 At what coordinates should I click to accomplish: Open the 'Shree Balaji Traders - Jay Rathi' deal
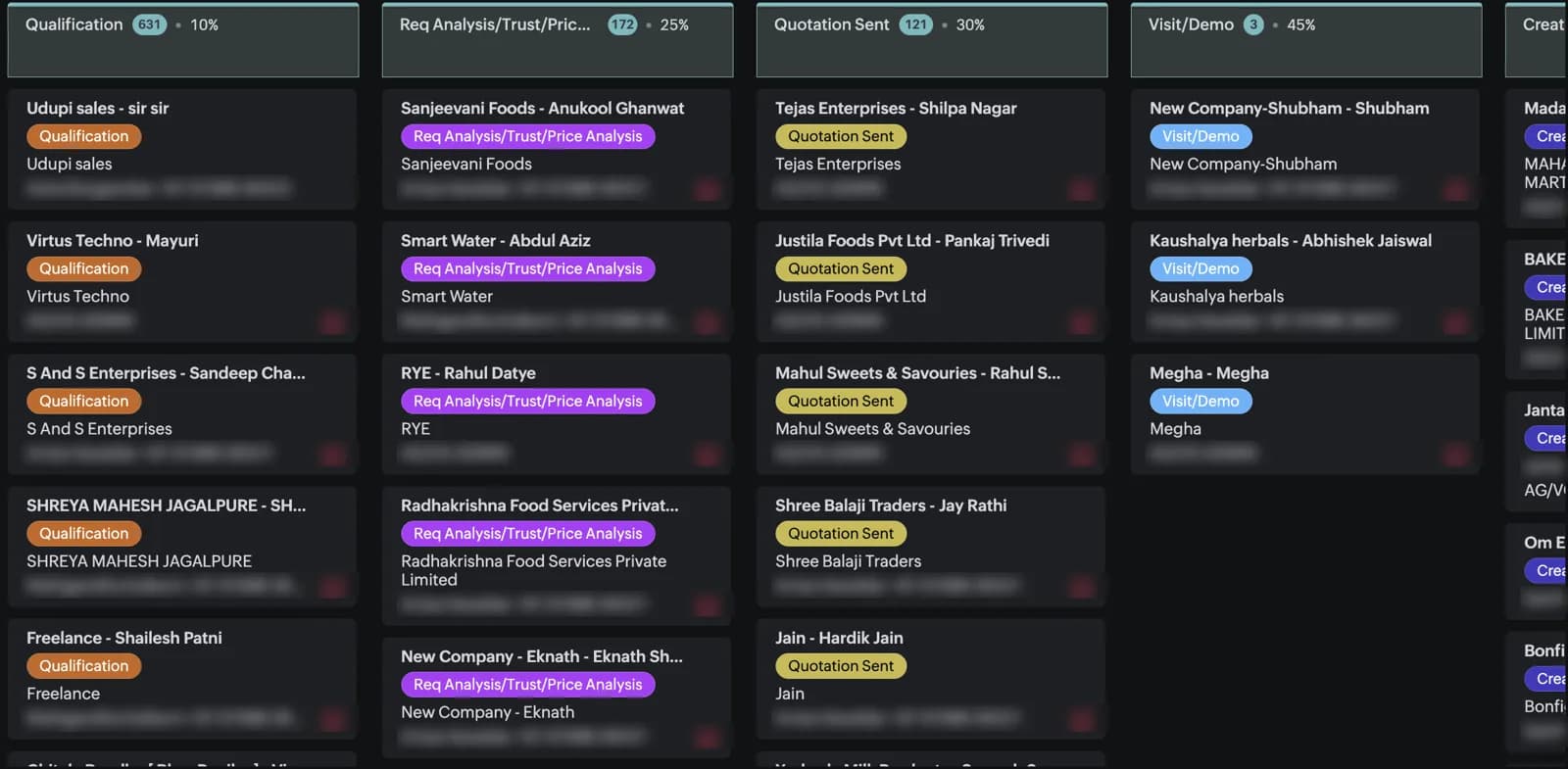pyautogui.click(x=891, y=505)
